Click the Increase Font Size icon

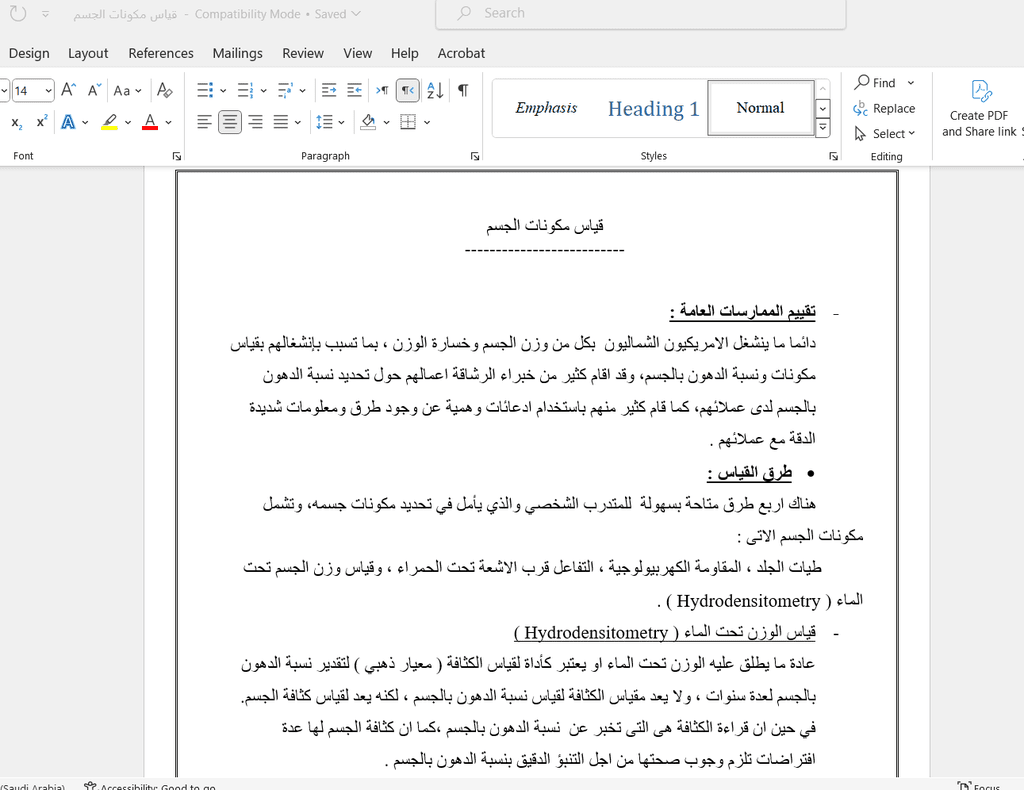pos(69,90)
